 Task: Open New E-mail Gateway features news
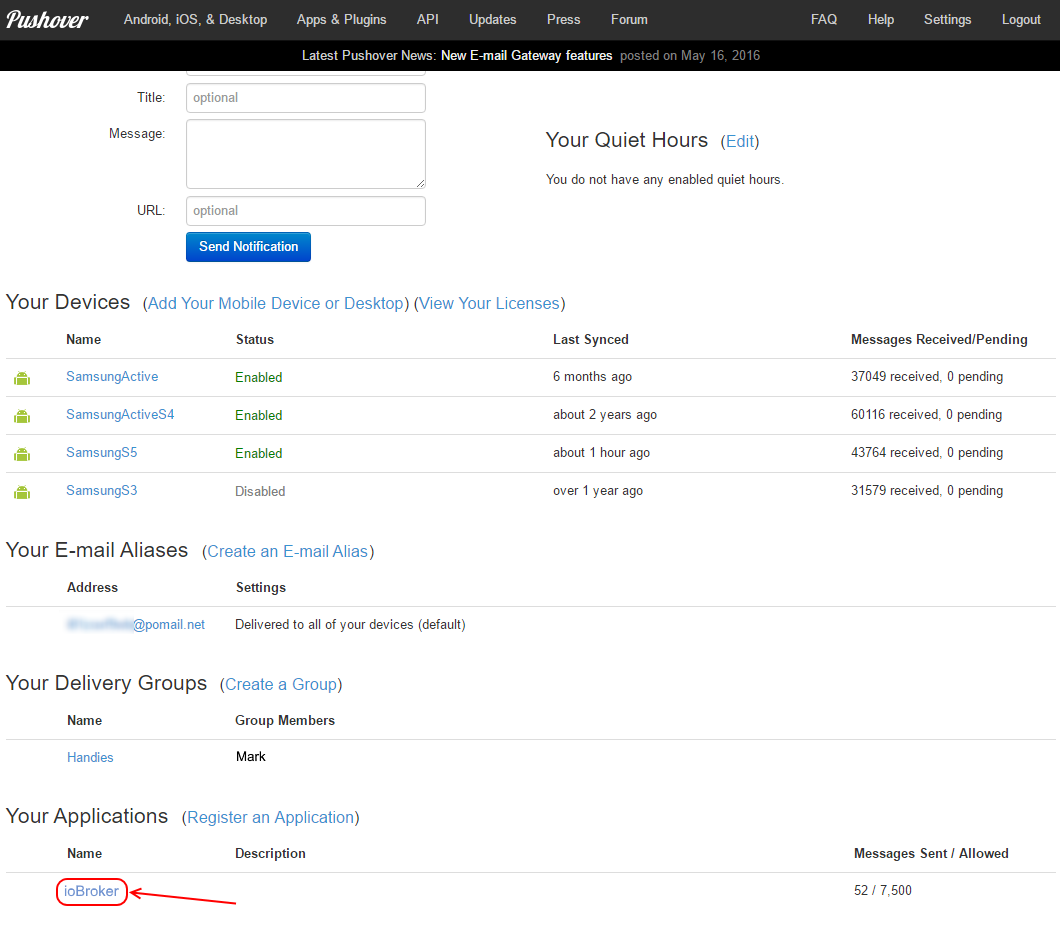point(527,55)
